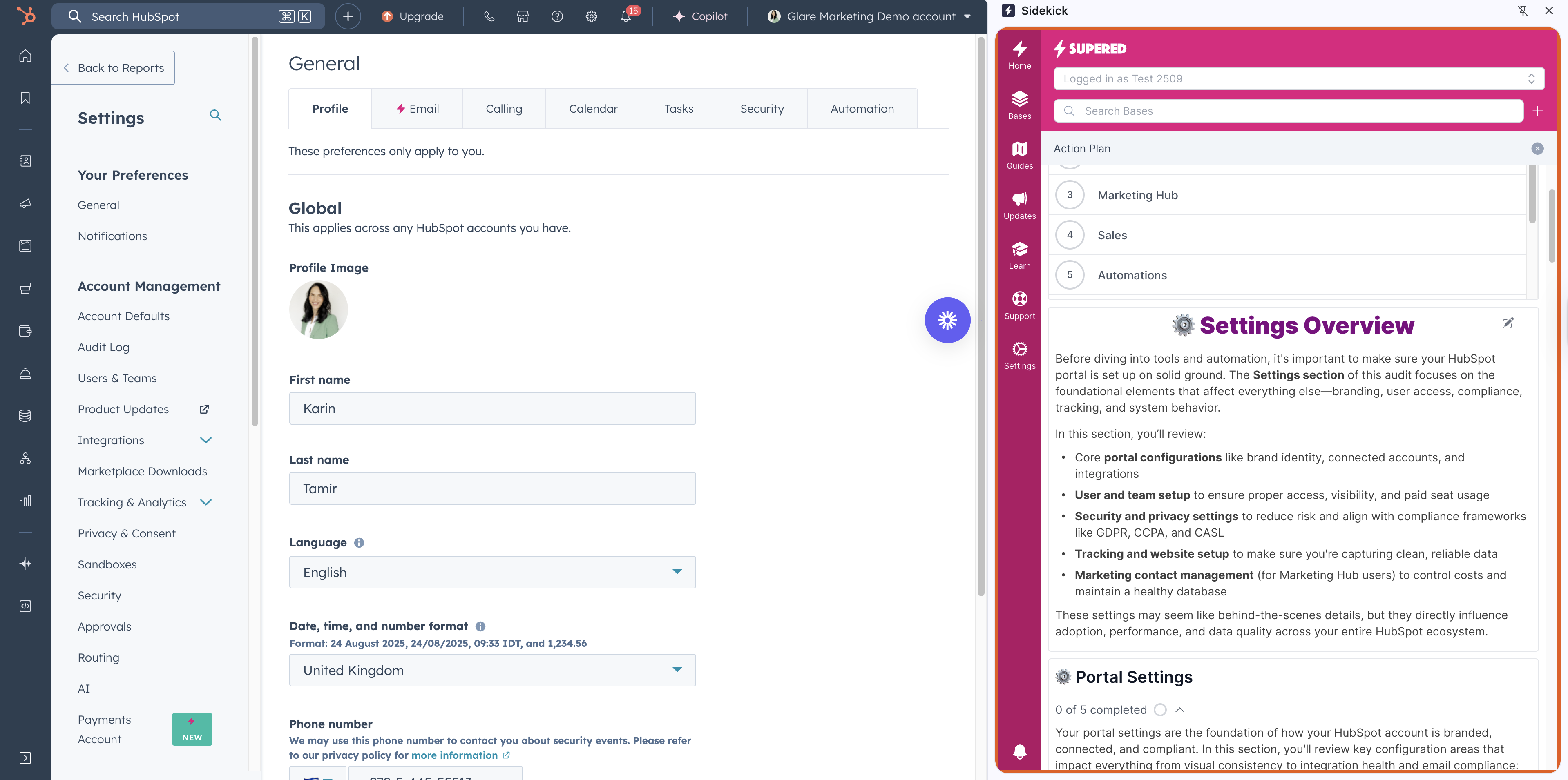
Task: Open the Marketplace storefront icon
Action: click(x=523, y=16)
